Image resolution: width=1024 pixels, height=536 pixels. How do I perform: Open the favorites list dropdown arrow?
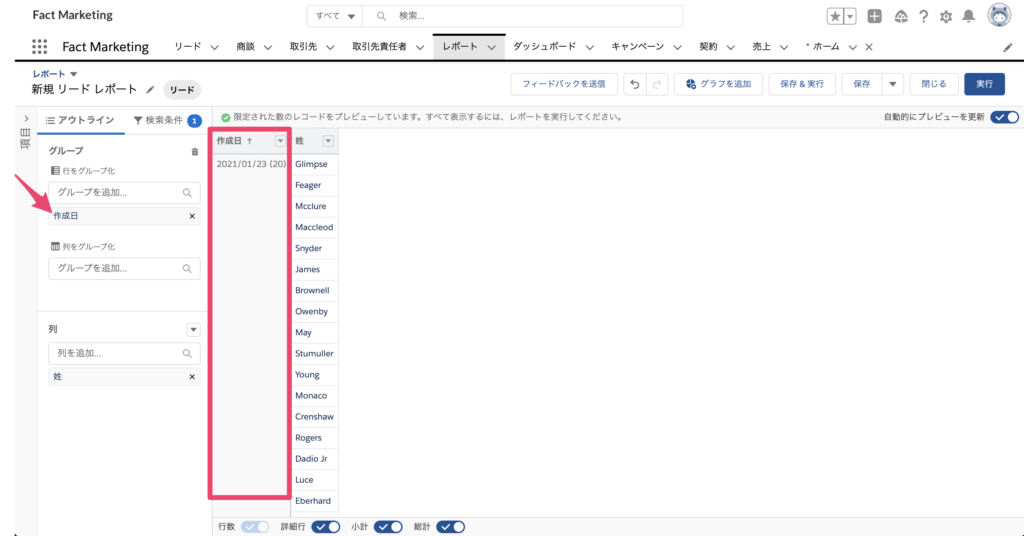click(850, 16)
